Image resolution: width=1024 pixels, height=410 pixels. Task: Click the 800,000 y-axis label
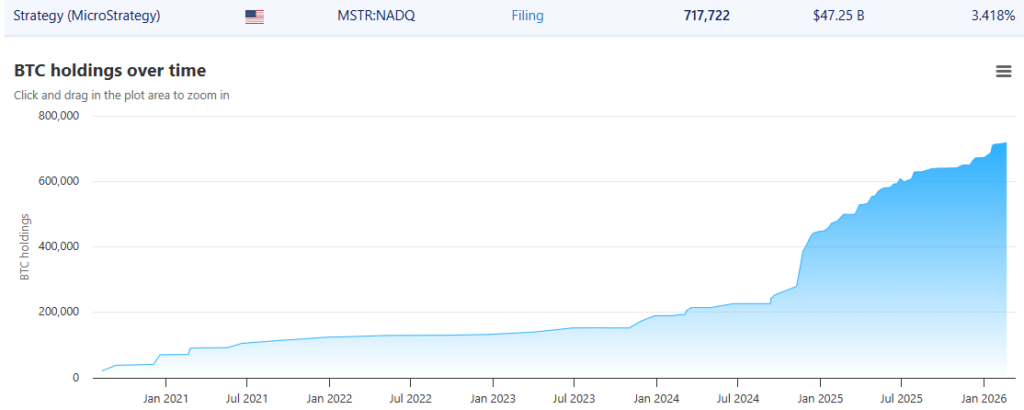(58, 116)
